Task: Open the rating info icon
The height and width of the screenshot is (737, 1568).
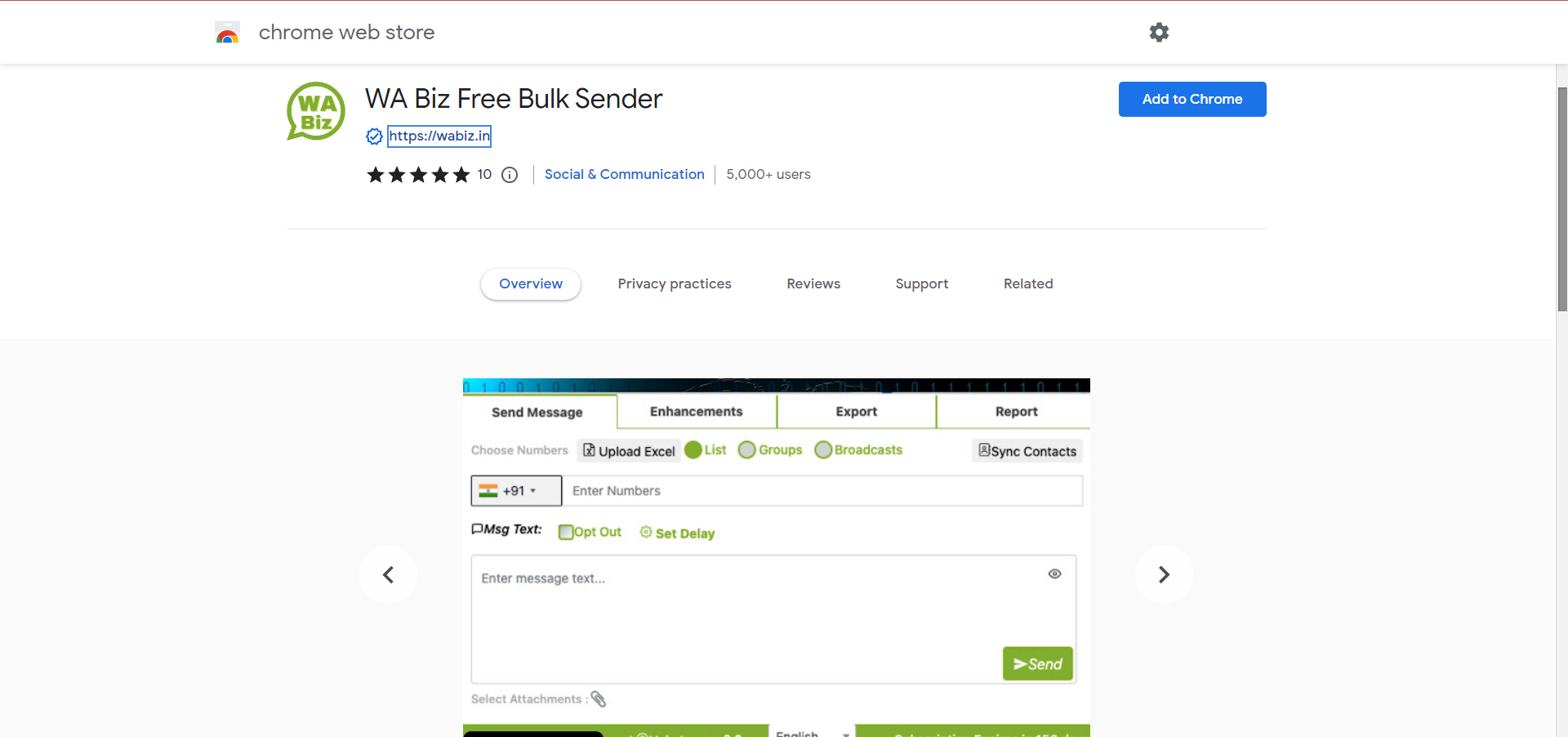Action: pyautogui.click(x=510, y=175)
